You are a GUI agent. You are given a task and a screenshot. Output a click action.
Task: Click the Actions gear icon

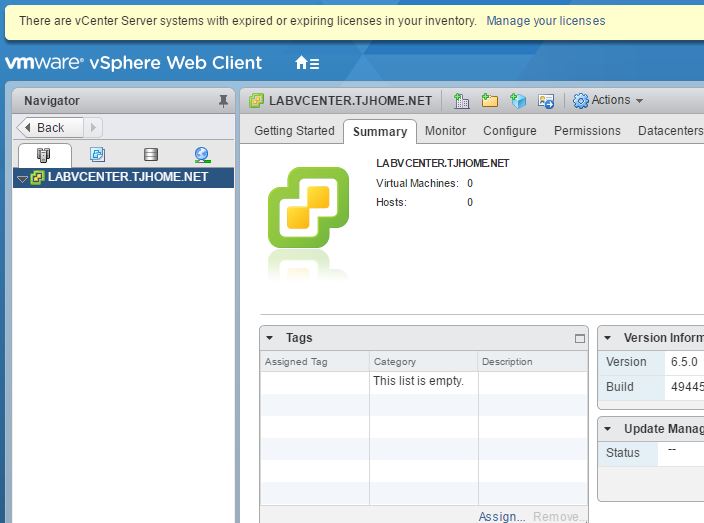581,101
